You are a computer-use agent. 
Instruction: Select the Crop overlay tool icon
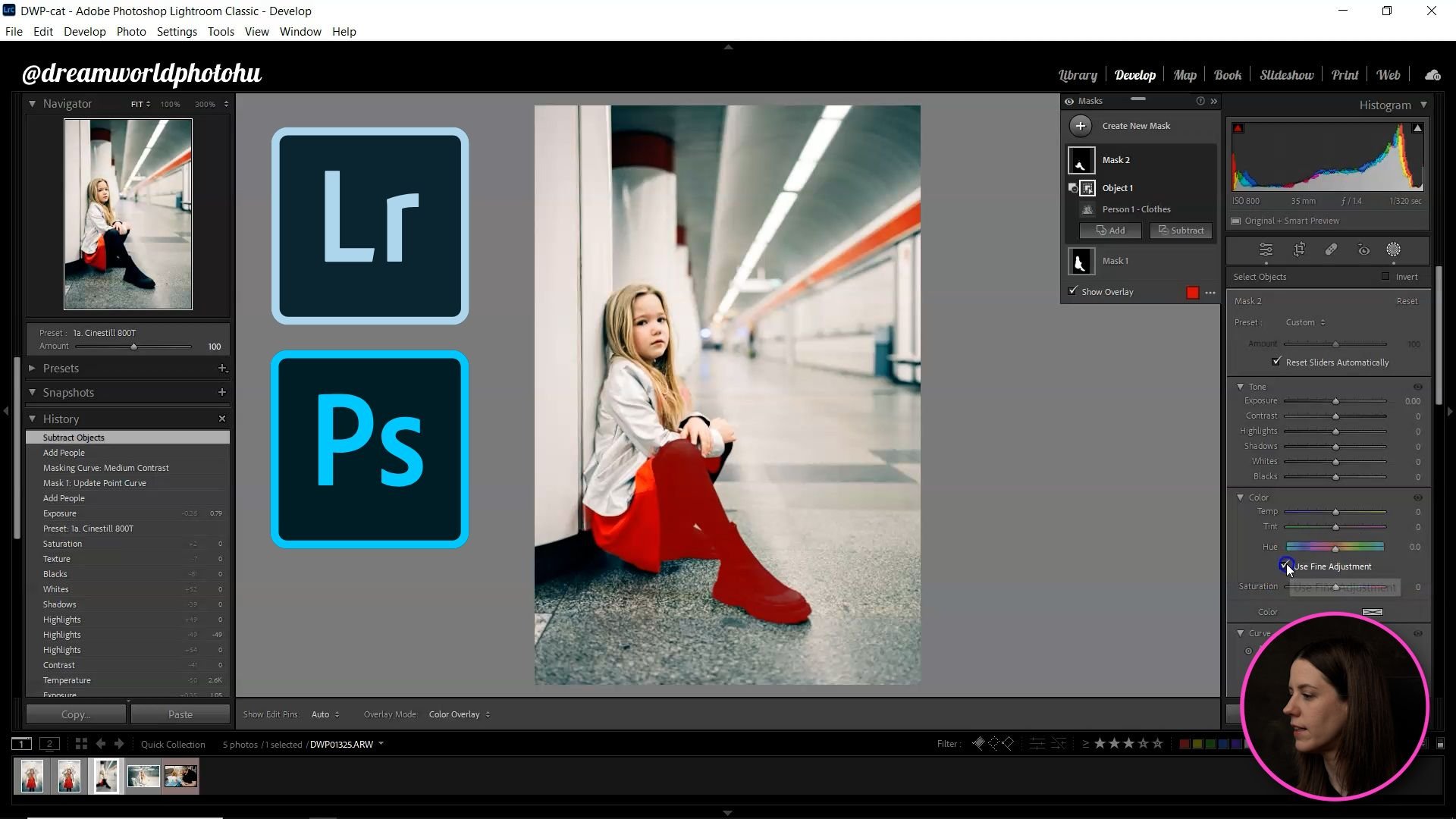point(1299,249)
